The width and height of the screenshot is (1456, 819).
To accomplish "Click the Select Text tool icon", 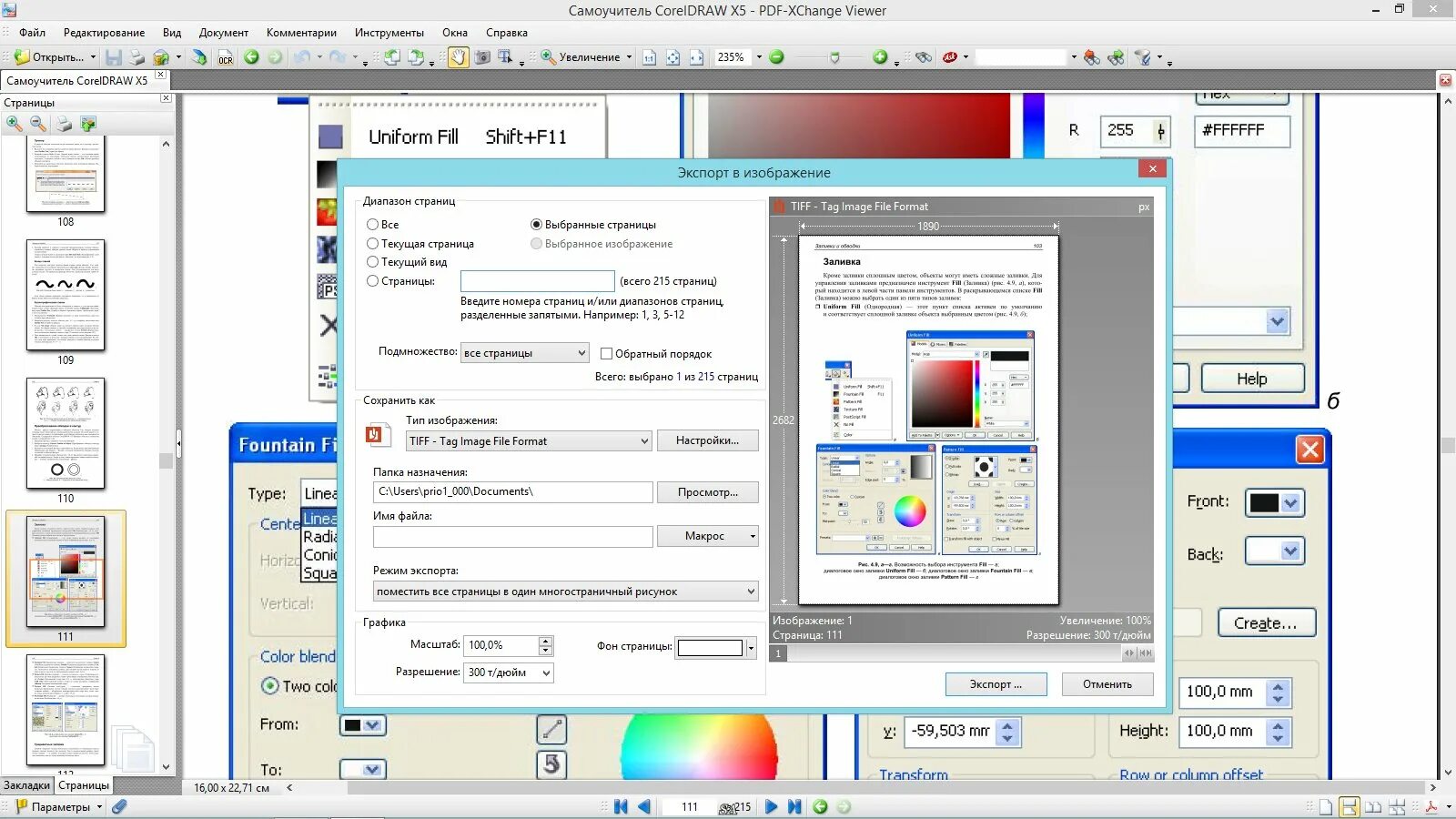I will 505,57.
